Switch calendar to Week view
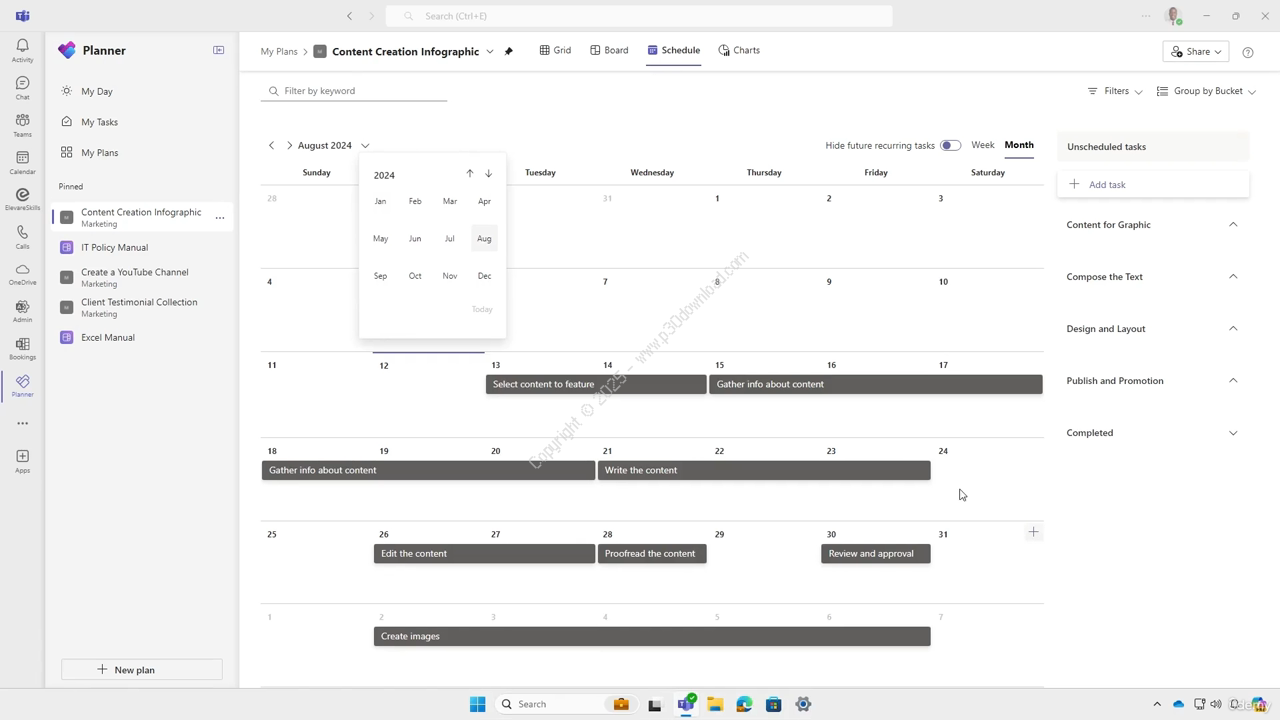The image size is (1280, 720). 982,145
